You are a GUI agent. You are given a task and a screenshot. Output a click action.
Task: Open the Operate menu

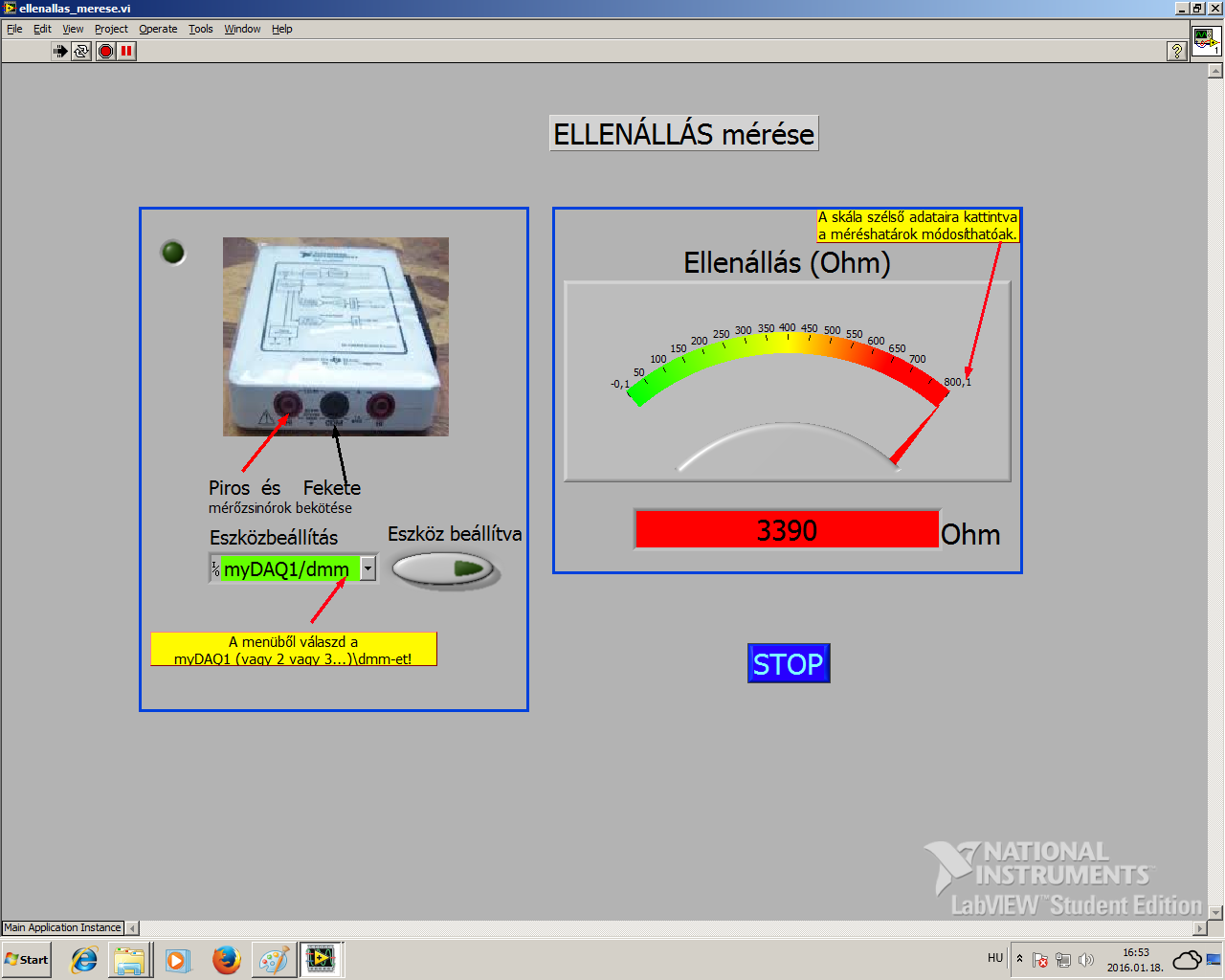pos(158,29)
